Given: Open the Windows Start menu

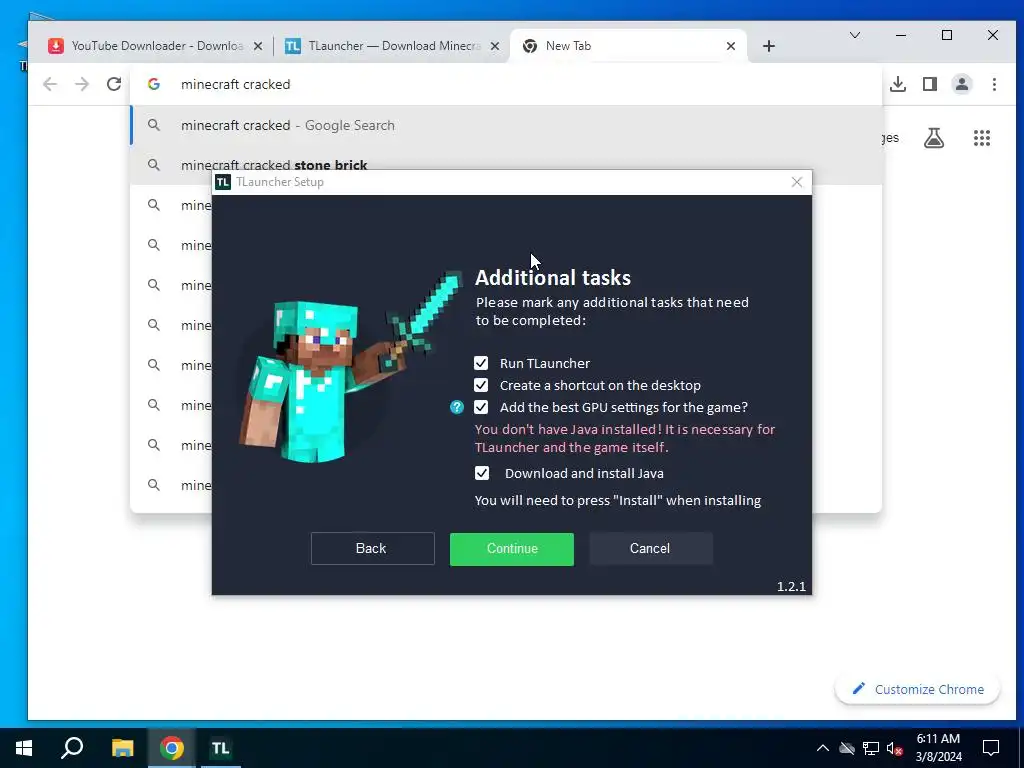Looking at the screenshot, I should point(24,748).
